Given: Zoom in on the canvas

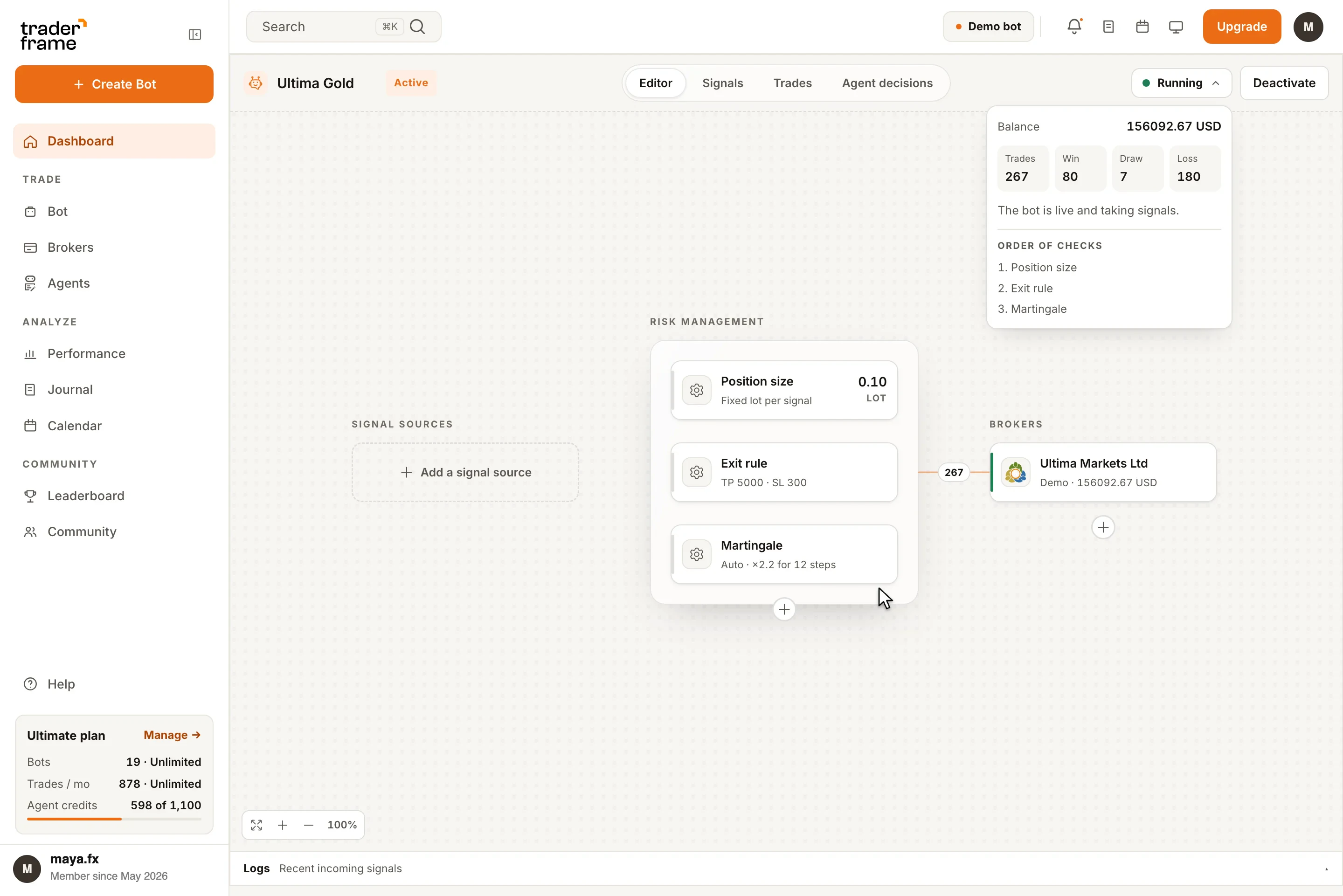Looking at the screenshot, I should [x=282, y=825].
